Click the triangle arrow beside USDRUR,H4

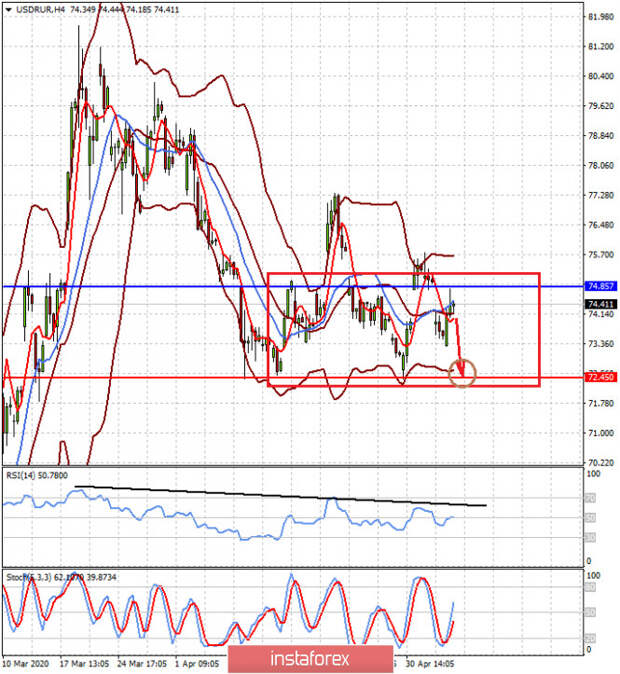pyautogui.click(x=8, y=9)
